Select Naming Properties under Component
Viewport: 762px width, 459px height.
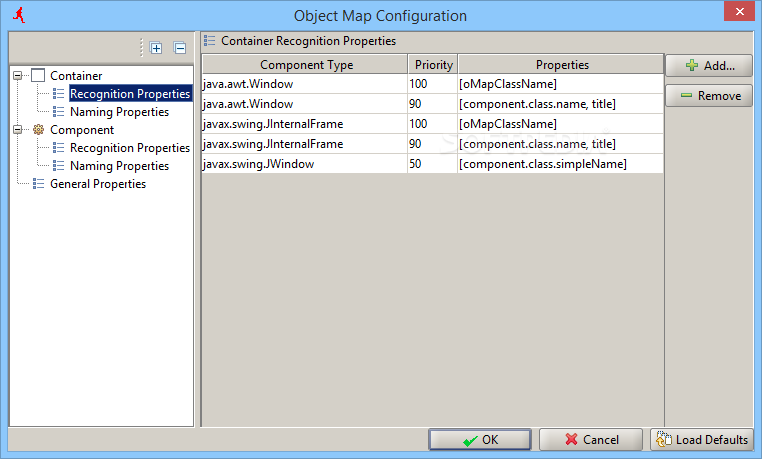click(x=120, y=166)
